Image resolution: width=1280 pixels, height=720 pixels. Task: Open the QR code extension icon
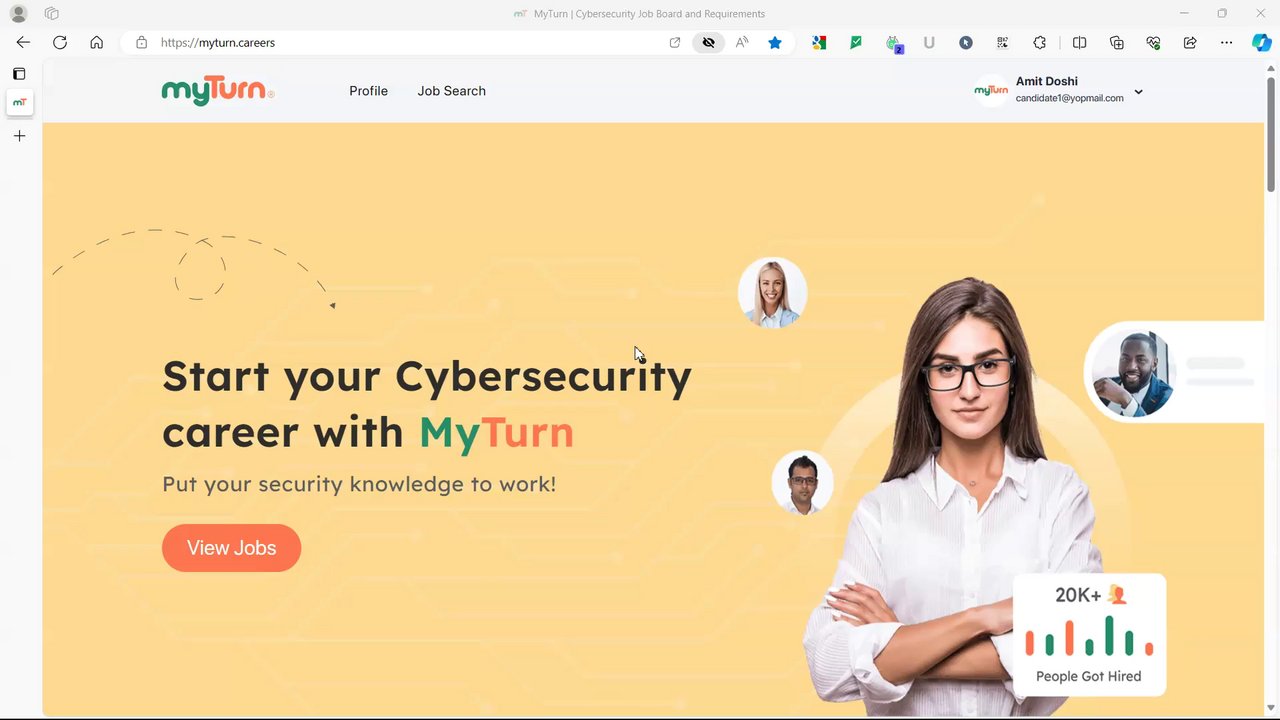(x=1002, y=43)
